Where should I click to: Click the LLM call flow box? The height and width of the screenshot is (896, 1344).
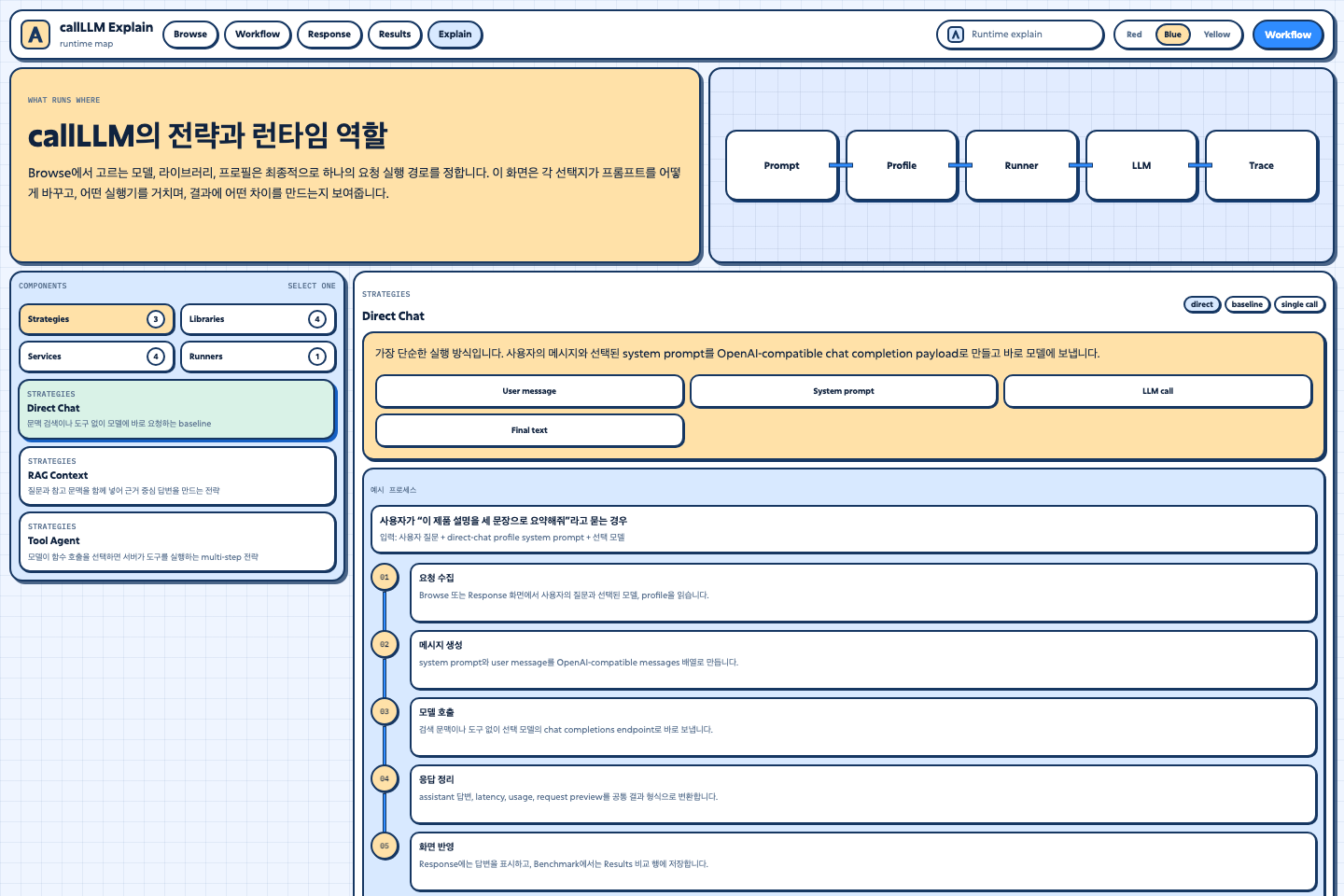(x=1157, y=391)
